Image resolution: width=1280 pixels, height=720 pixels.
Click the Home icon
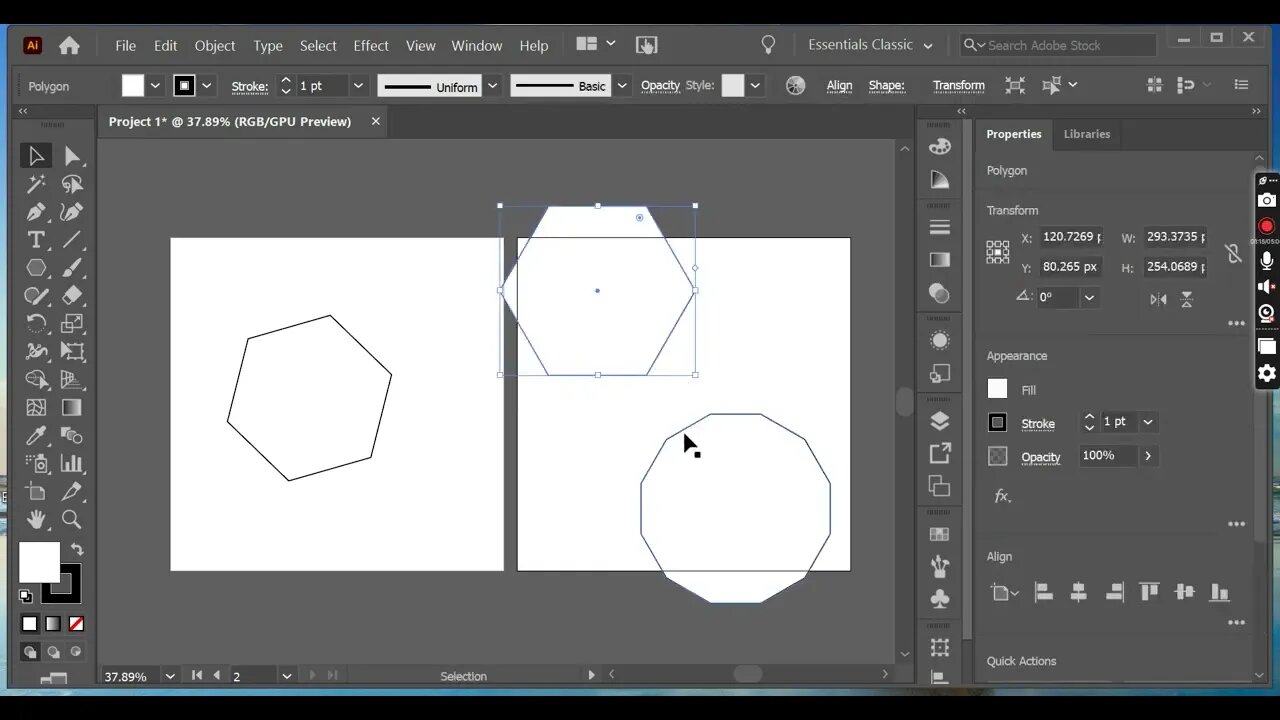tap(69, 45)
